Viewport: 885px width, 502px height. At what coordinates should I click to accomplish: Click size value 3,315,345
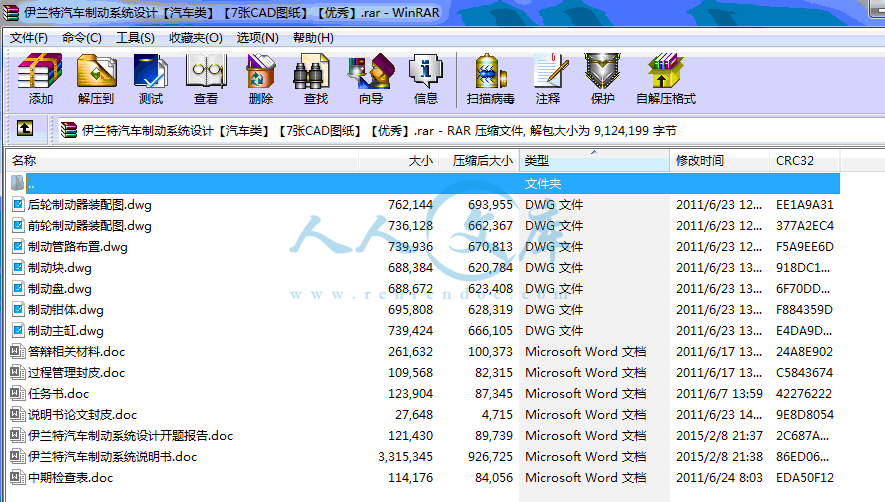[405, 456]
